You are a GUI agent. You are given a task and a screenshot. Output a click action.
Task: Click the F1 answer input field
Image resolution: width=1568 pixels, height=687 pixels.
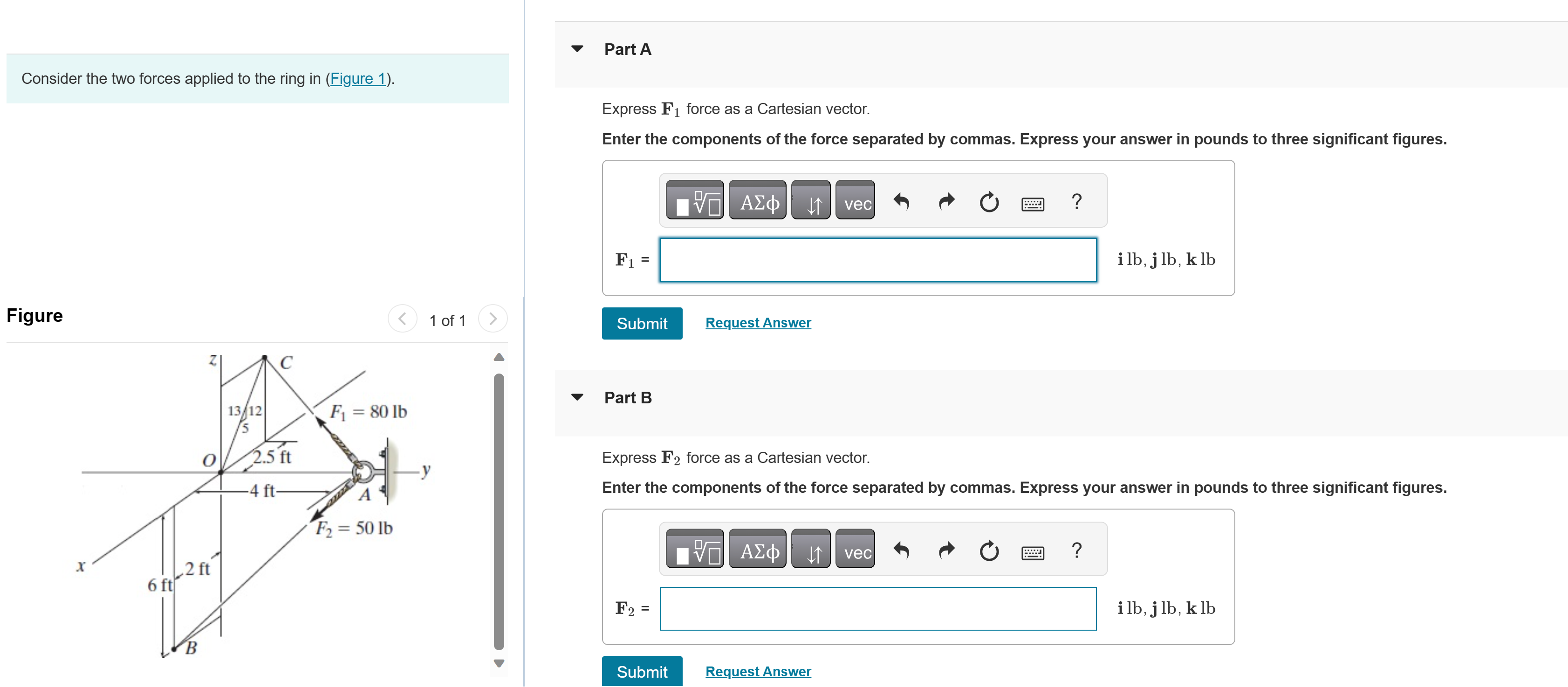878,260
